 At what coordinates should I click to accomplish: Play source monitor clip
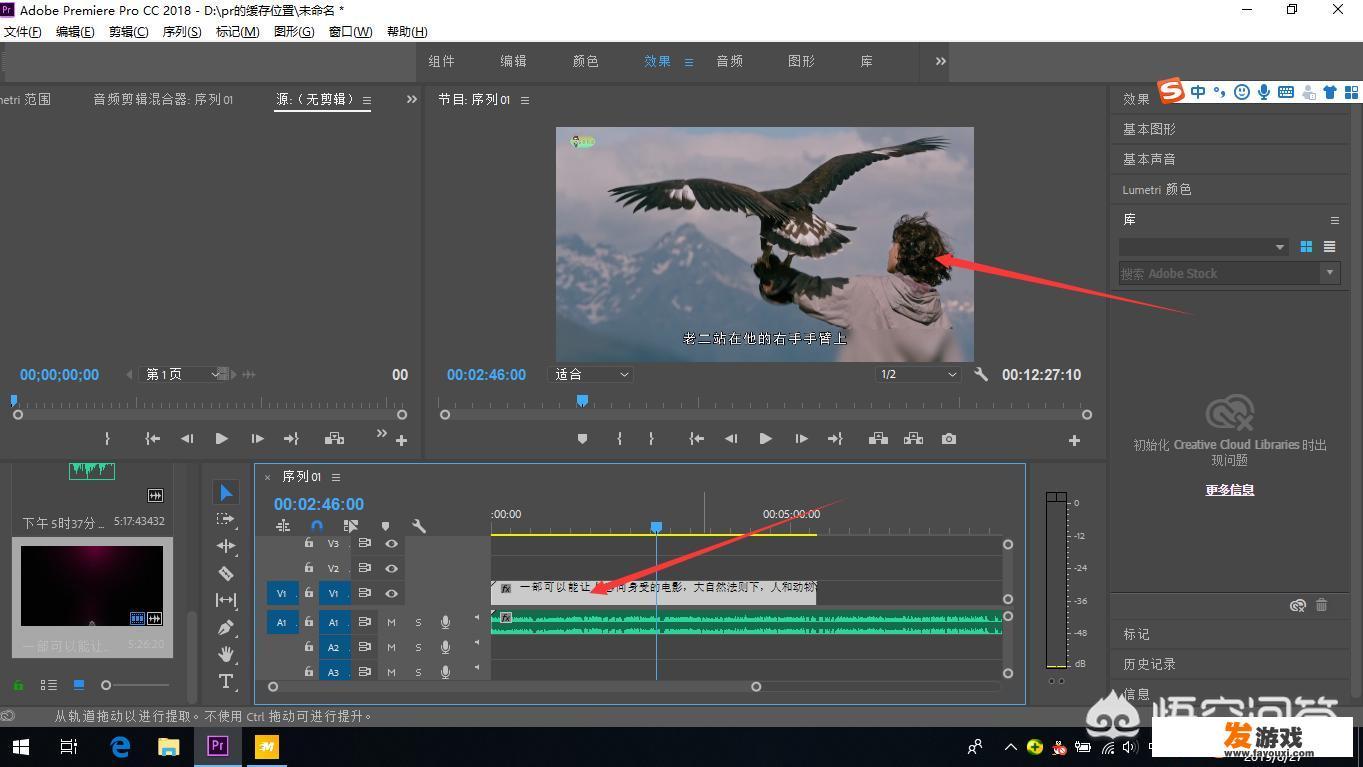[x=221, y=438]
